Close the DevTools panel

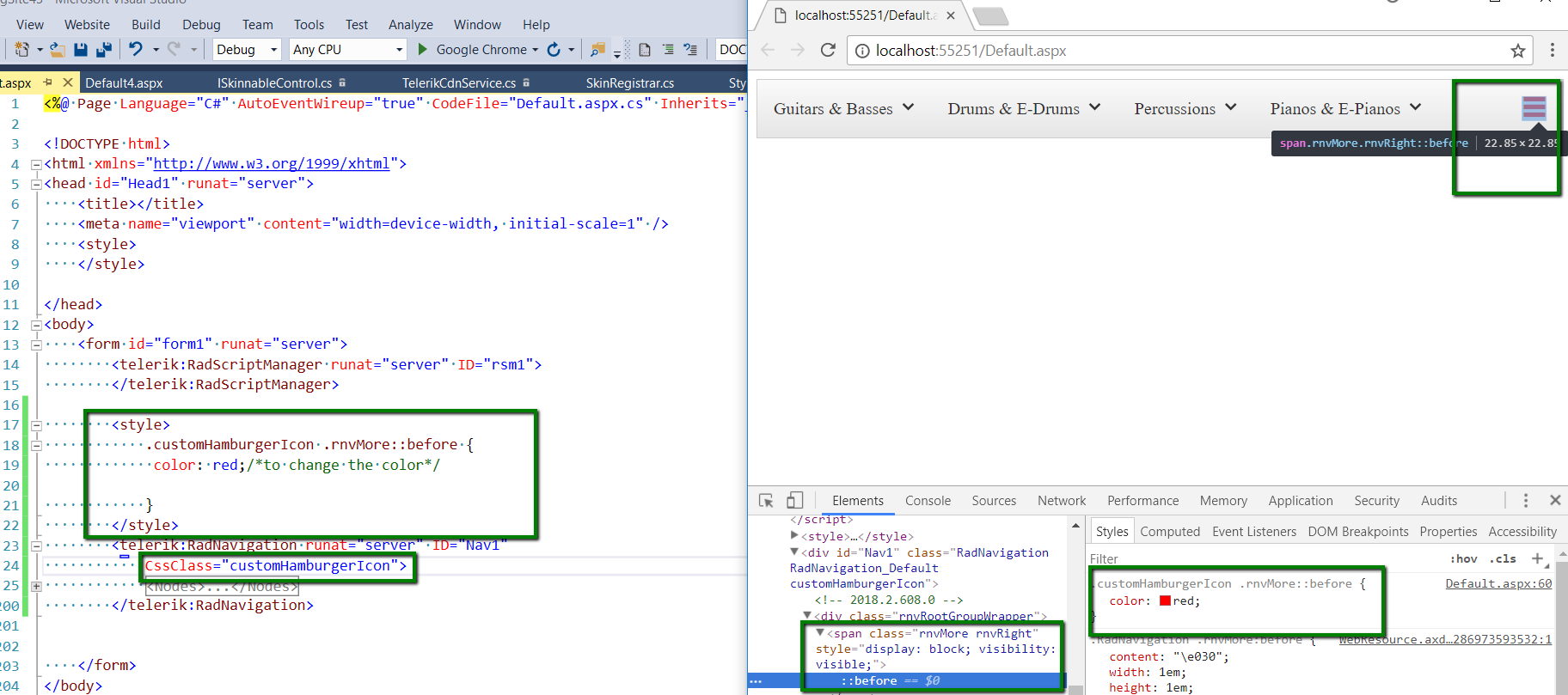coord(1555,500)
